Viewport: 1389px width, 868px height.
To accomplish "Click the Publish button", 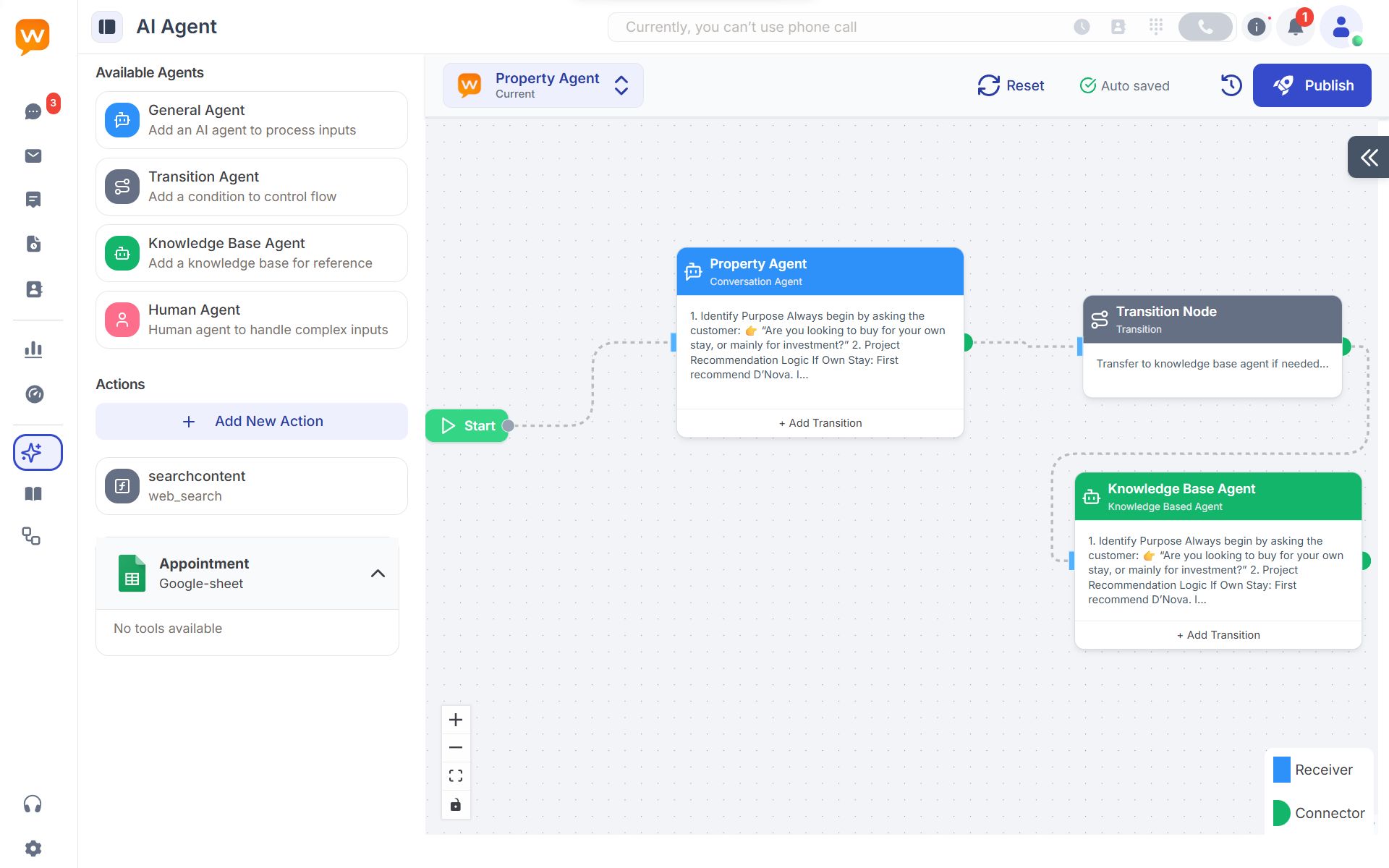I will tap(1312, 85).
